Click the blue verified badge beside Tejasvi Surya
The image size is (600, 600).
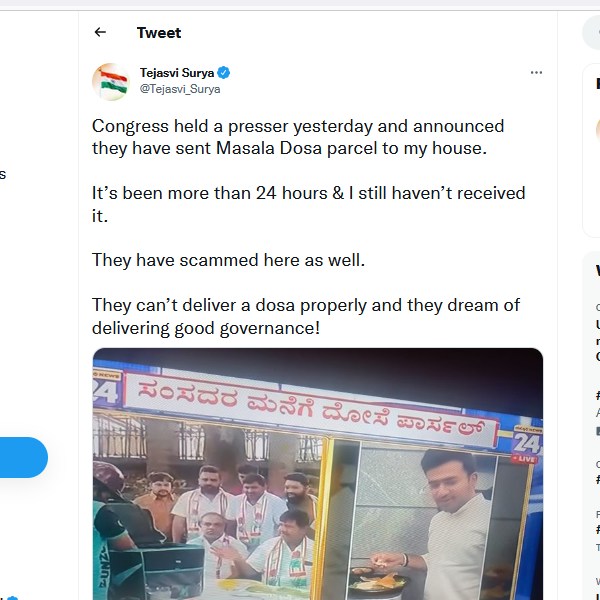(x=224, y=73)
